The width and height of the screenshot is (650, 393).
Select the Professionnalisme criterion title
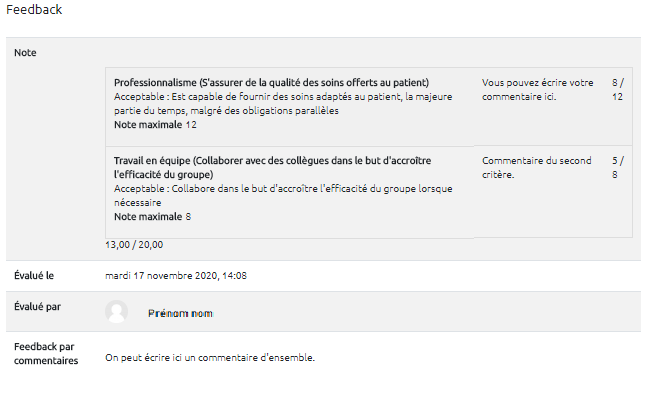coord(272,82)
